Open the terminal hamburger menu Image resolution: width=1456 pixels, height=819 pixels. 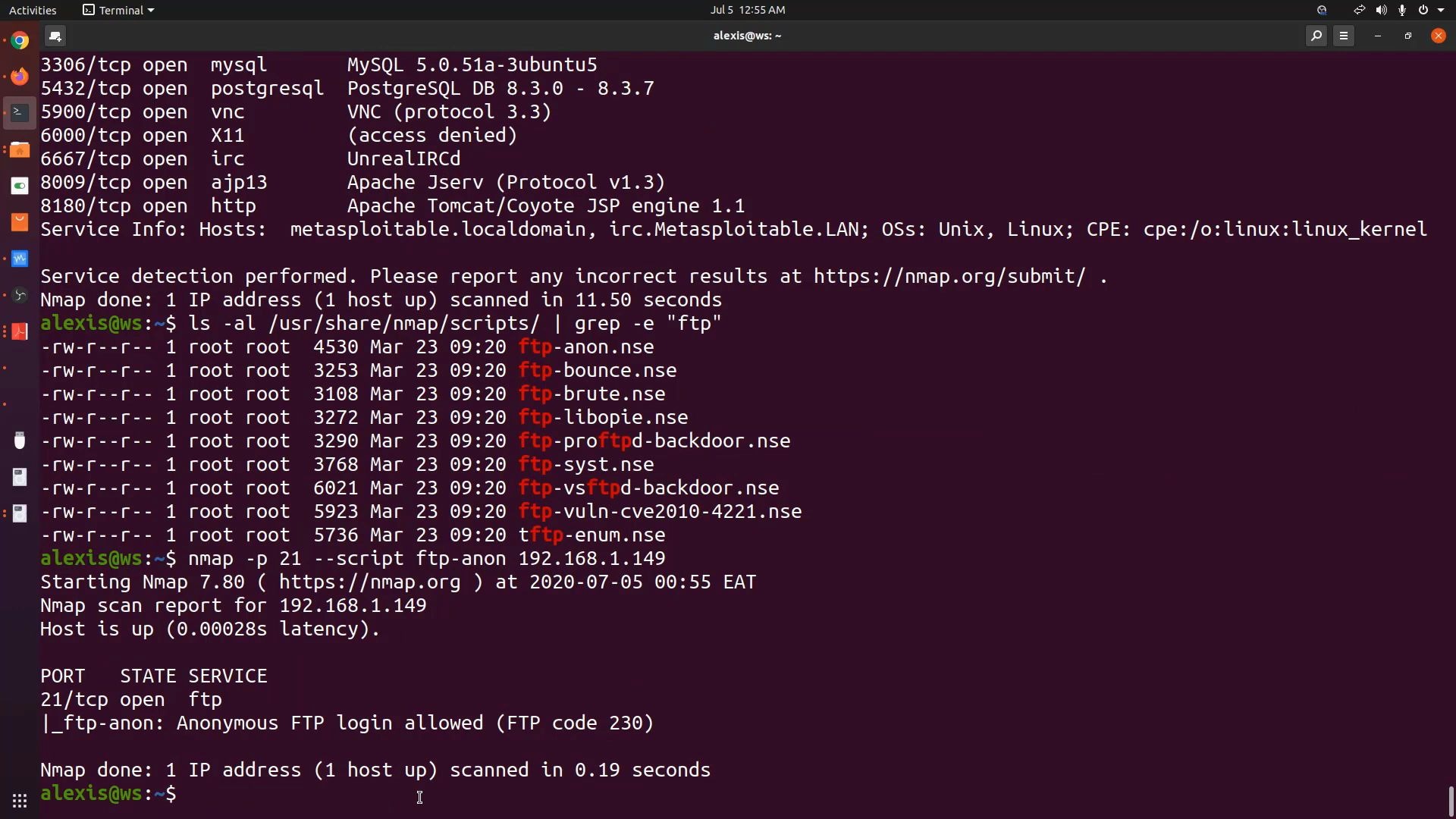point(1345,36)
